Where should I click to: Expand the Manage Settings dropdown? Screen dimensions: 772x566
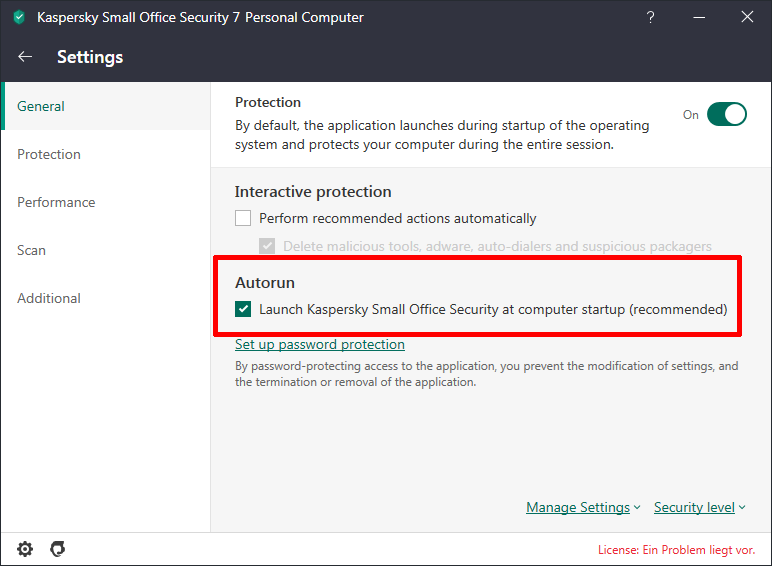click(x=583, y=507)
